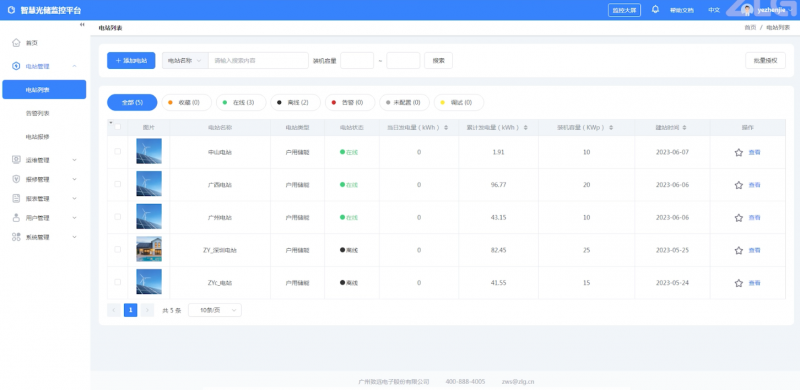Sort by 累计发电量 column sort arrows
Image resolution: width=800 pixels, height=390 pixels.
pos(526,127)
